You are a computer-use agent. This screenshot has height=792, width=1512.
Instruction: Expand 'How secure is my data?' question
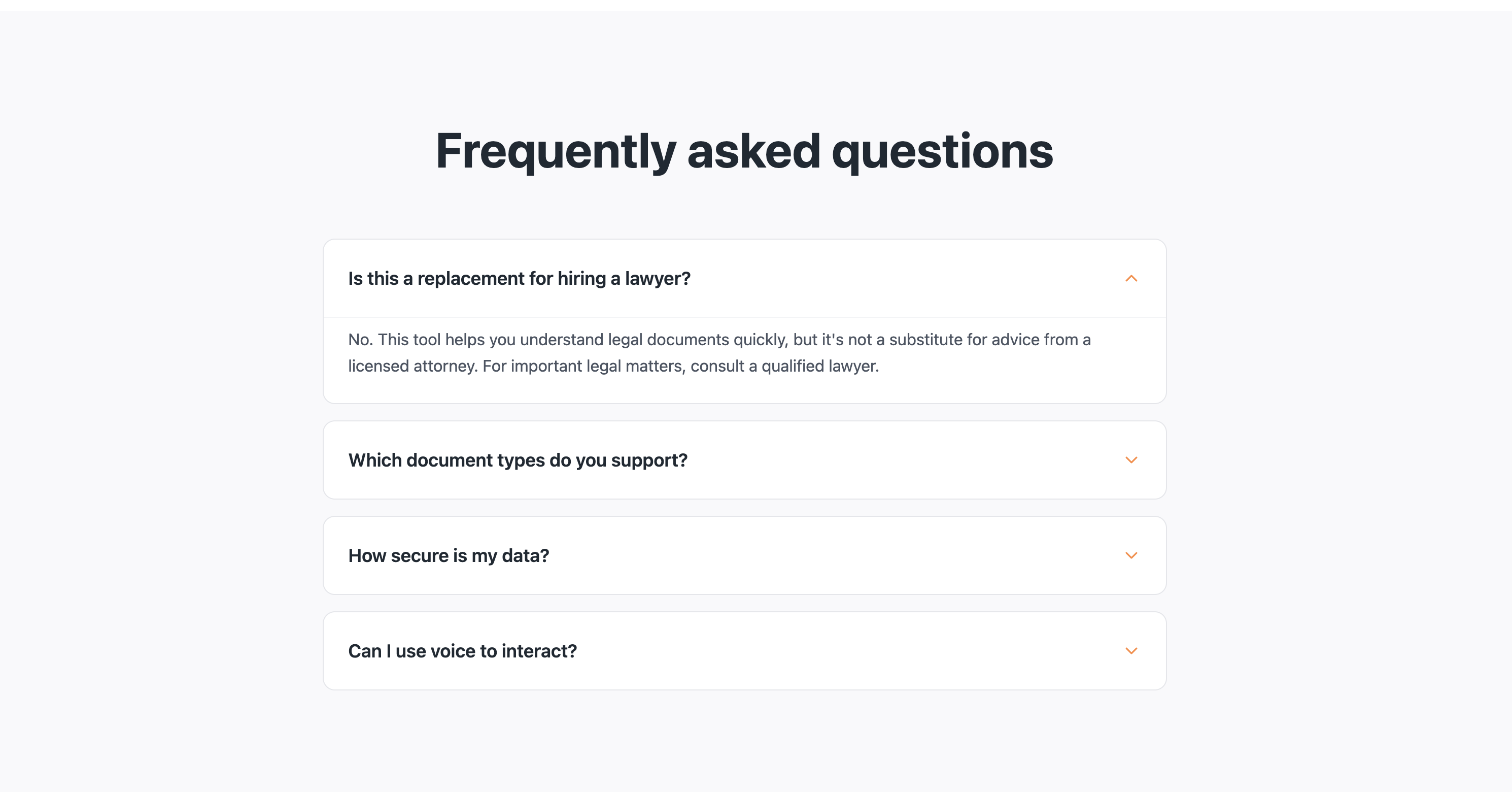click(x=449, y=555)
